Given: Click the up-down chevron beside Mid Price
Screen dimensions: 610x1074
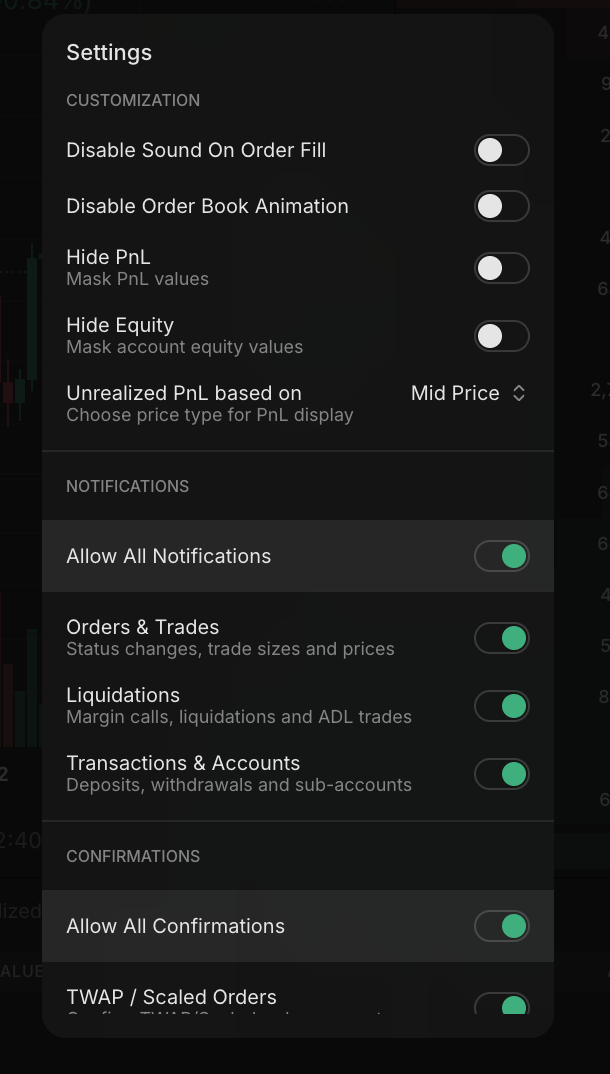Looking at the screenshot, I should tap(519, 393).
